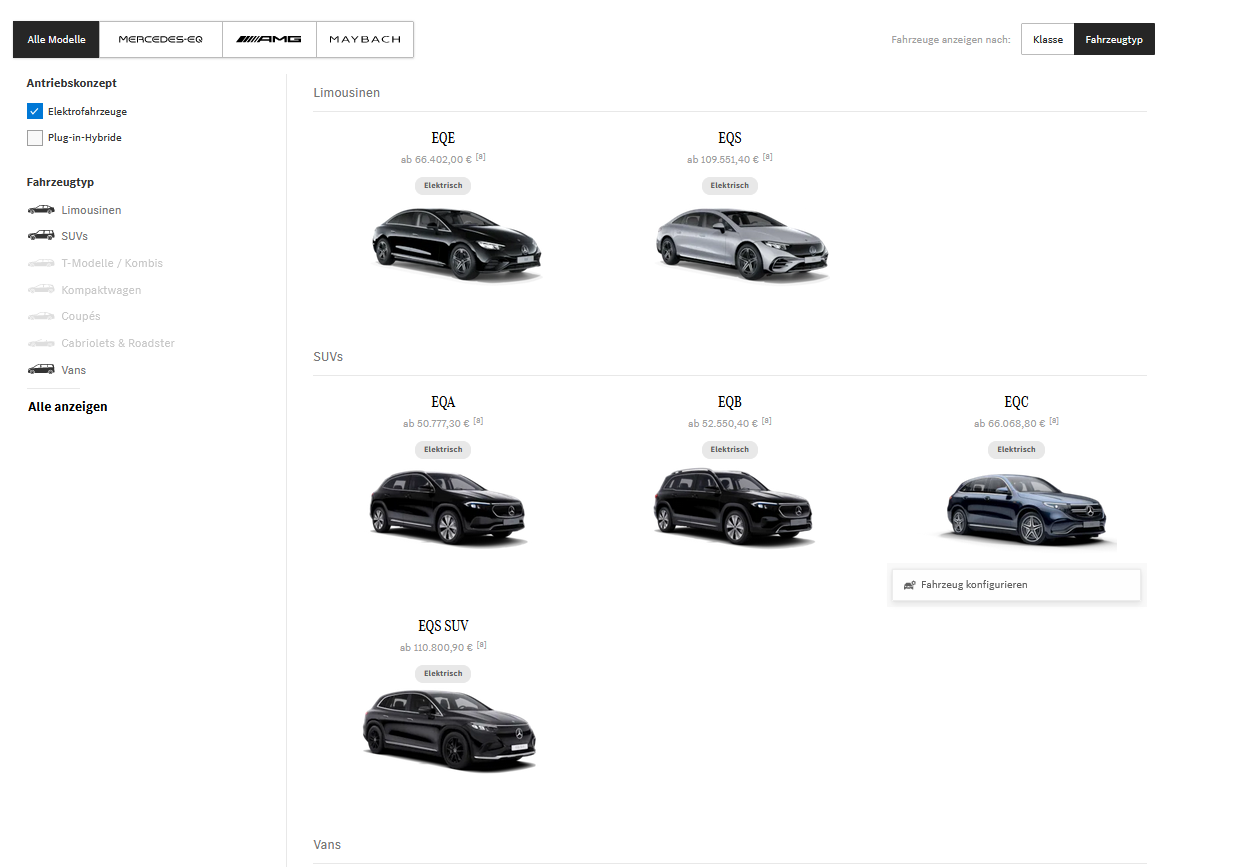Click the EQS price ab 109.551,40 €
Viewport: 1258px width, 867px height.
[x=723, y=159]
